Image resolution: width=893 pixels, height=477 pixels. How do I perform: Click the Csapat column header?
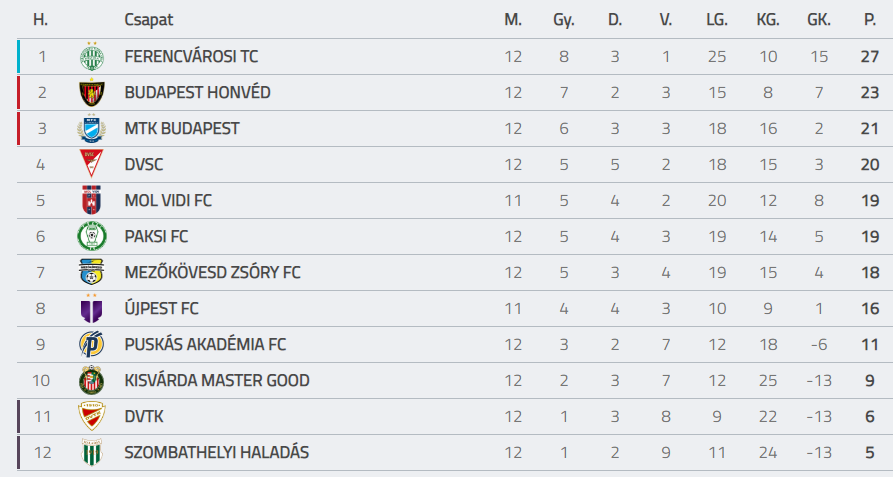point(149,20)
